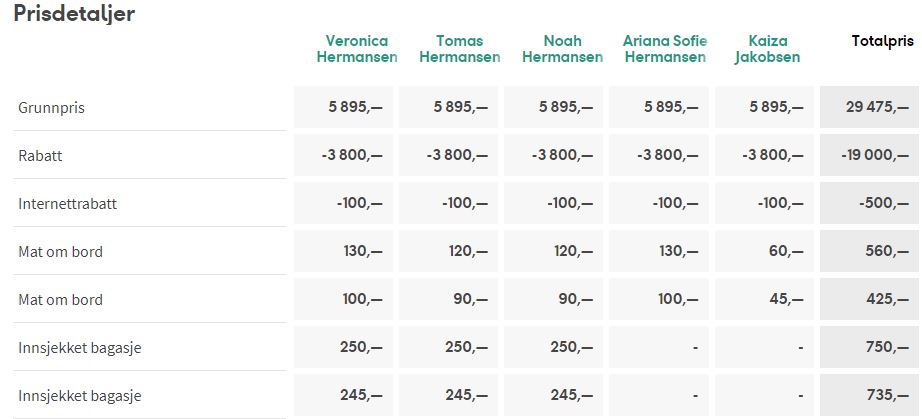Click the second Mat om bord label
The width and height of the screenshot is (922, 419).
[x=61, y=300]
